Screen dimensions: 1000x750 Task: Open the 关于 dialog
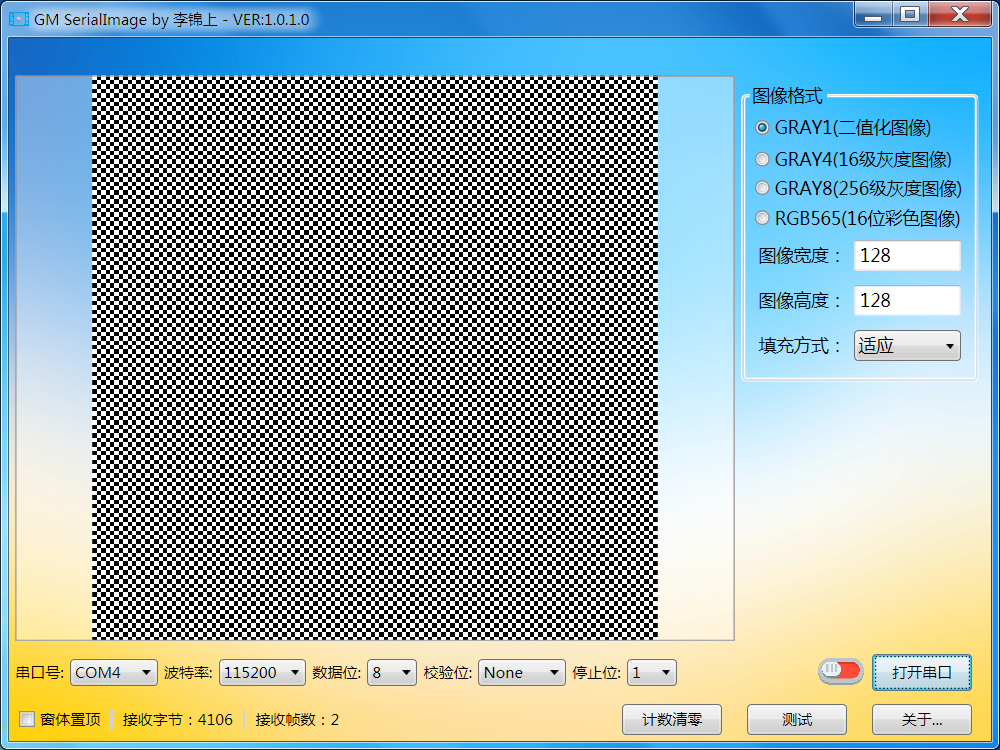[921, 720]
